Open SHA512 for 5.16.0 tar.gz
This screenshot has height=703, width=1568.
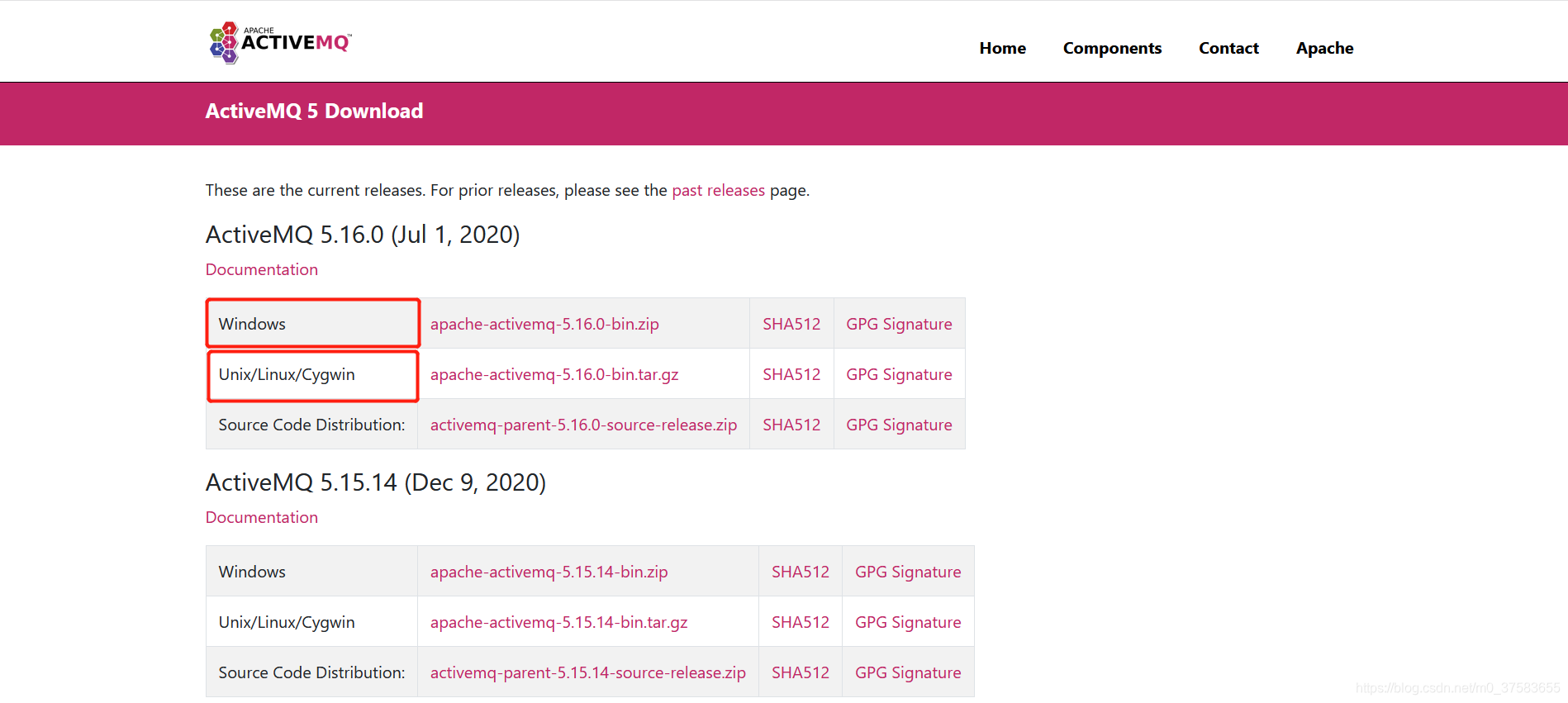click(791, 374)
